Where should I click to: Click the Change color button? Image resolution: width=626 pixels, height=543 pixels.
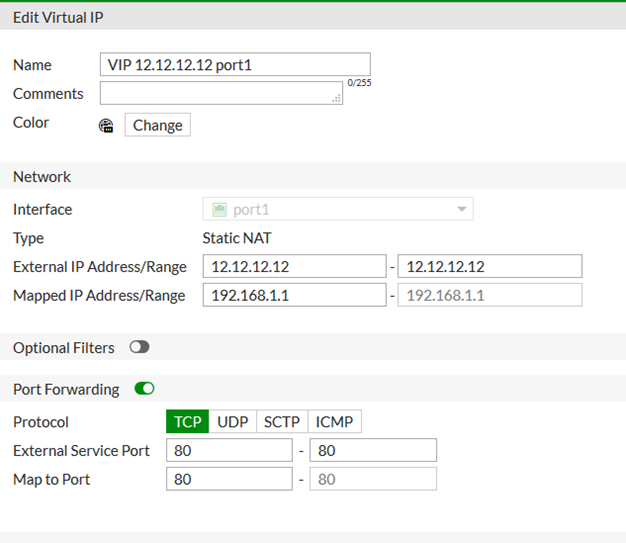tap(157, 125)
